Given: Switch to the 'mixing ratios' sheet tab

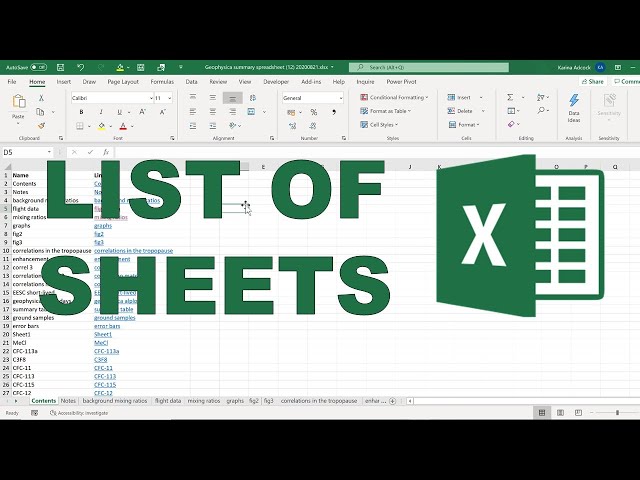Looking at the screenshot, I should pyautogui.click(x=204, y=401).
